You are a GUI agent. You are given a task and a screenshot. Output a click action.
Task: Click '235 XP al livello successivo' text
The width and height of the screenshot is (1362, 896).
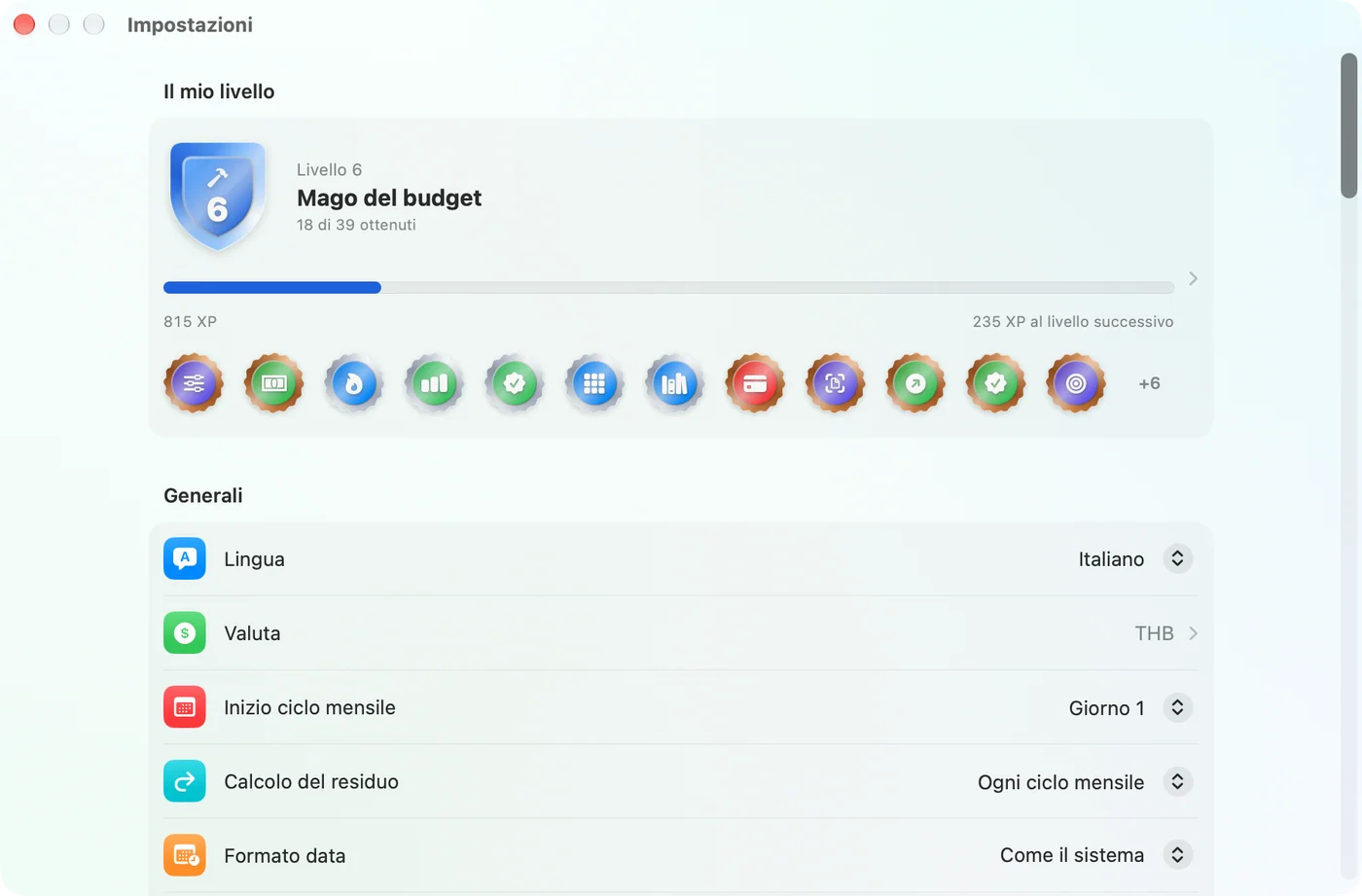pyautogui.click(x=1073, y=322)
